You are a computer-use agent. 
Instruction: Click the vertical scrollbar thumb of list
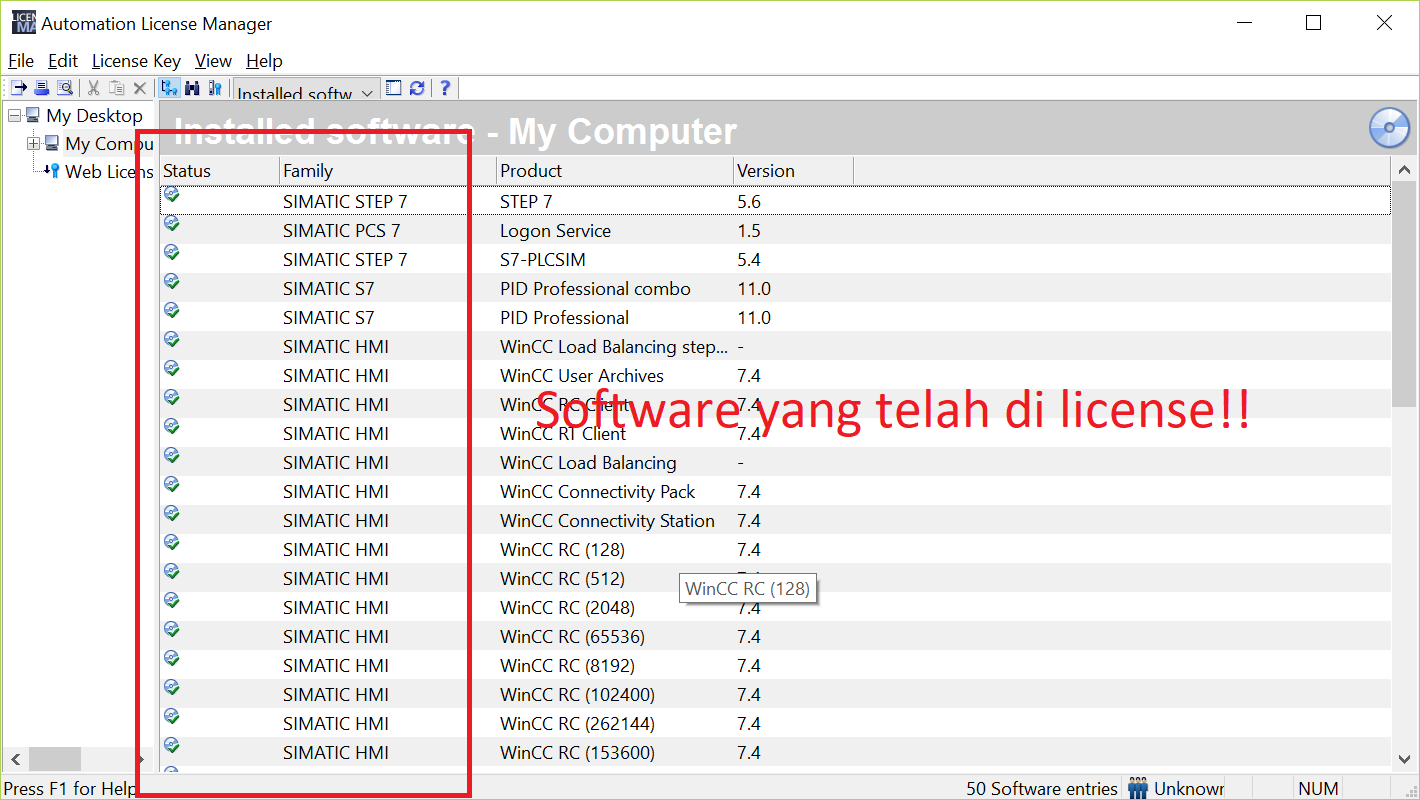point(1403,295)
